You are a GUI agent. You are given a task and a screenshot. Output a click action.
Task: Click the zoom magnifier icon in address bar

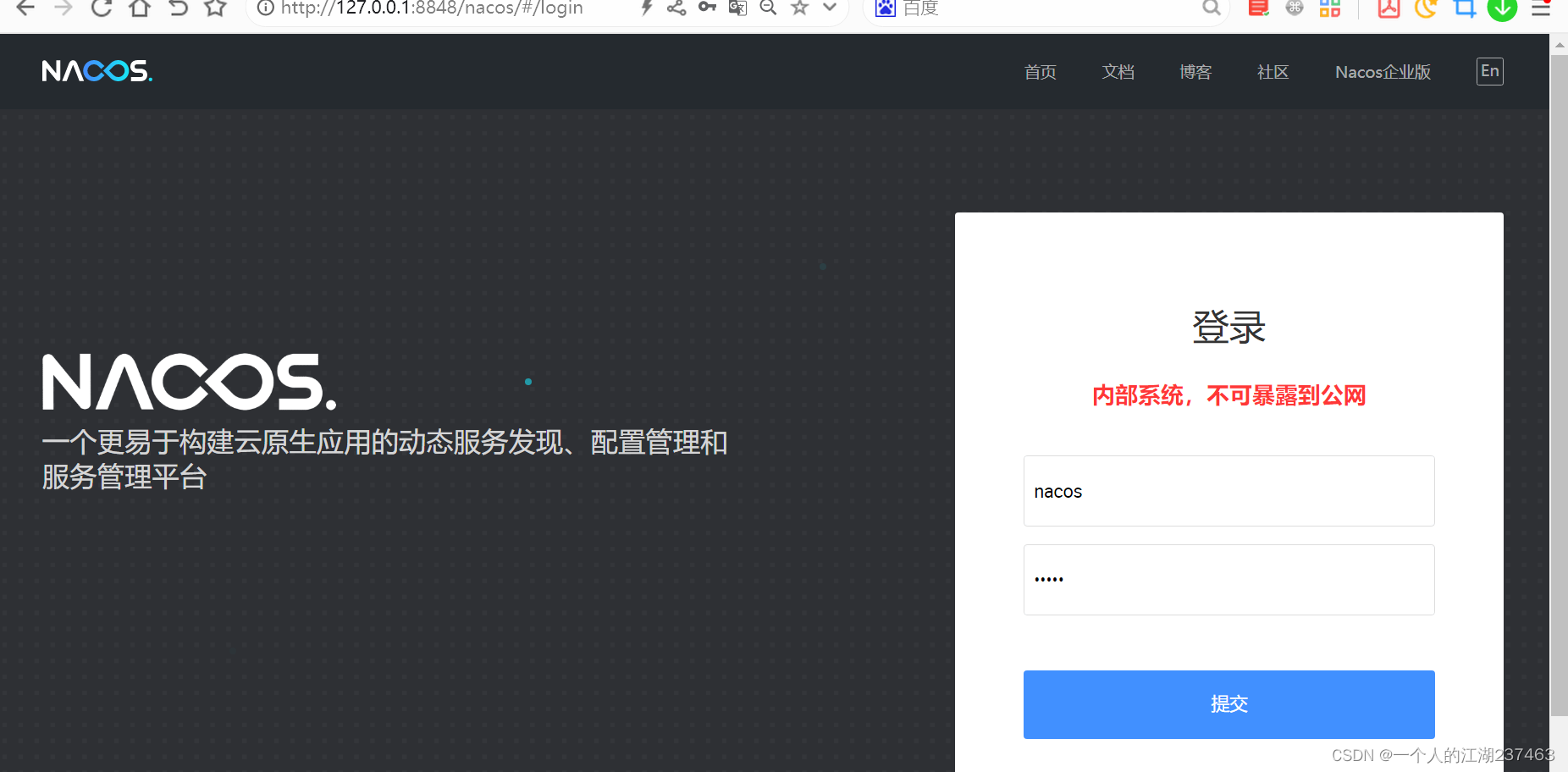coord(768,8)
